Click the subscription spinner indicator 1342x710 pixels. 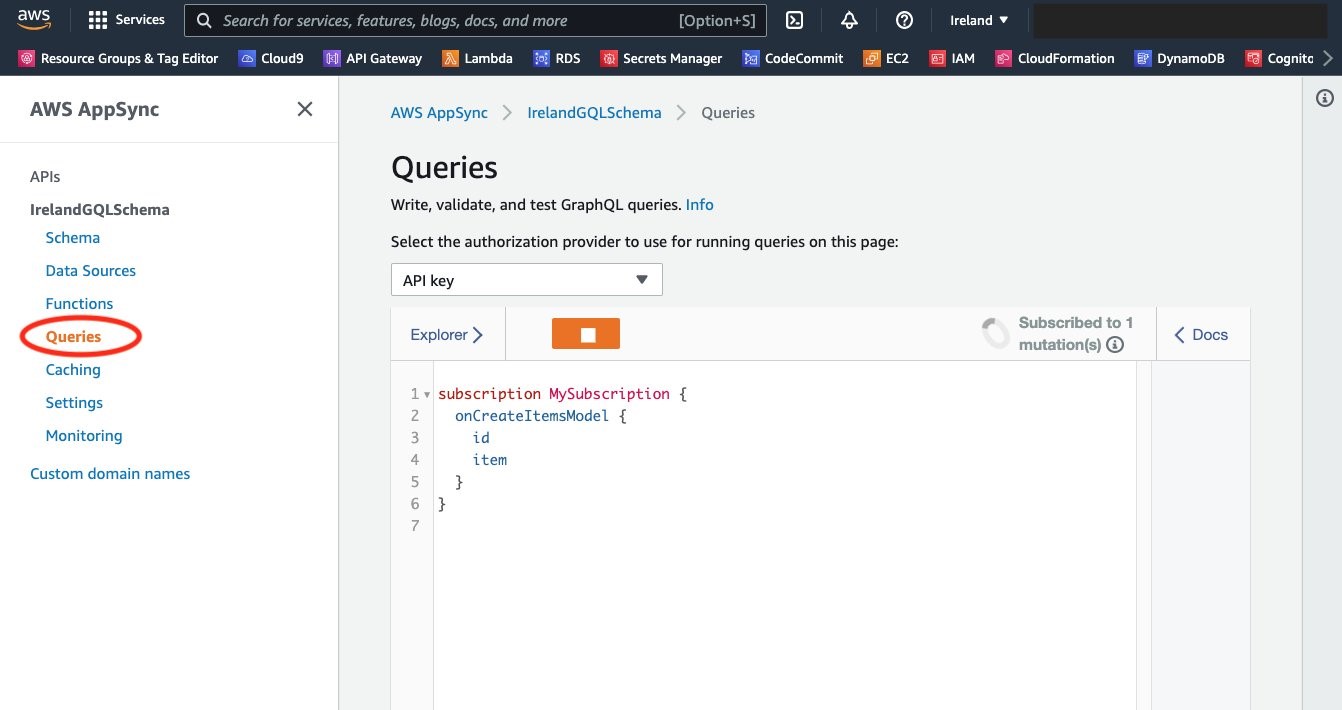pyautogui.click(x=996, y=334)
